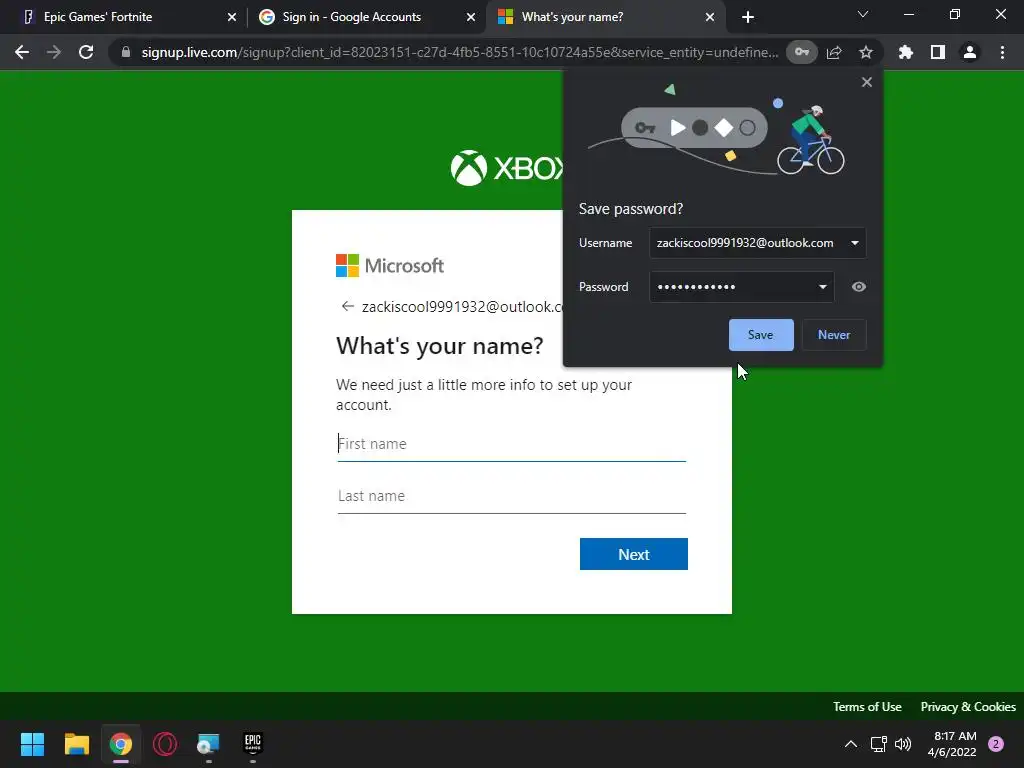Click the address bar URL
Viewport: 1024px width, 768px height.
pyautogui.click(x=459, y=52)
